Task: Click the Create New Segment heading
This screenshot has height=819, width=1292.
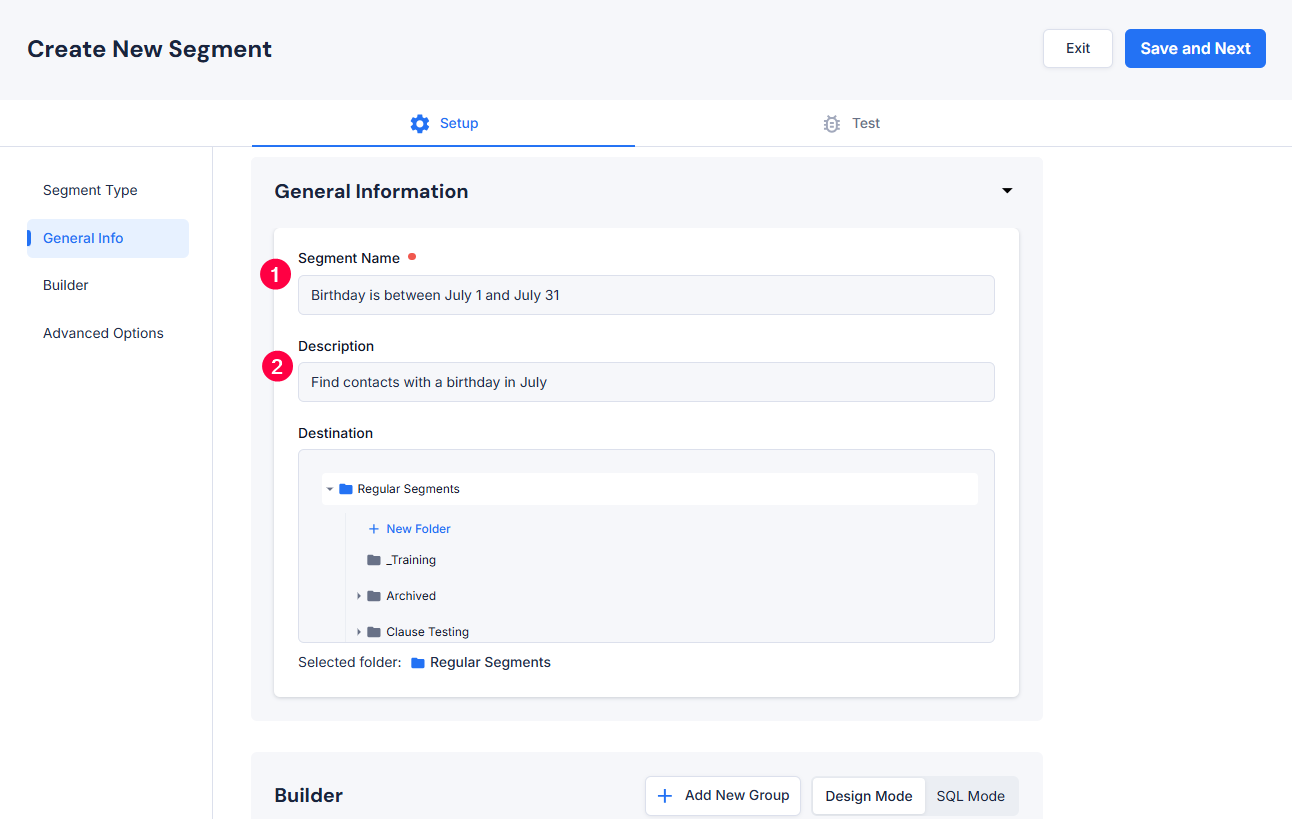Action: tap(150, 49)
